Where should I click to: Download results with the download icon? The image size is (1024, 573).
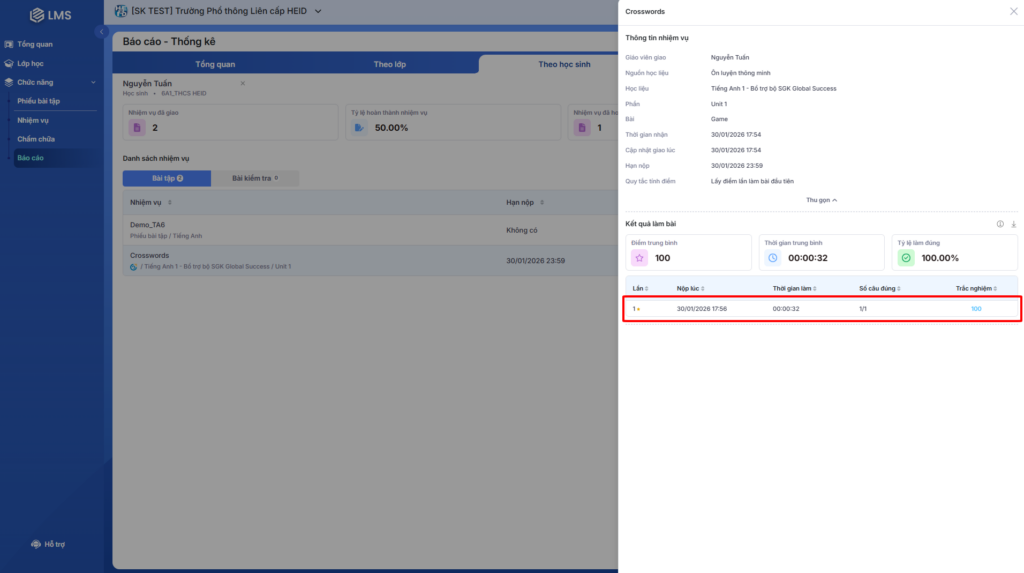tap(1013, 224)
